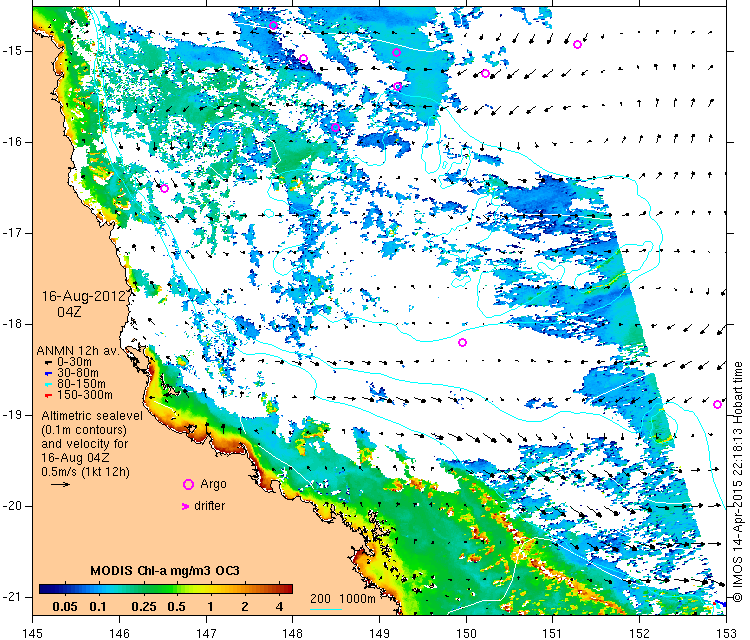The image size is (750, 640).
Task: Click the IMOS copyright timestamp text
Action: coord(738,482)
